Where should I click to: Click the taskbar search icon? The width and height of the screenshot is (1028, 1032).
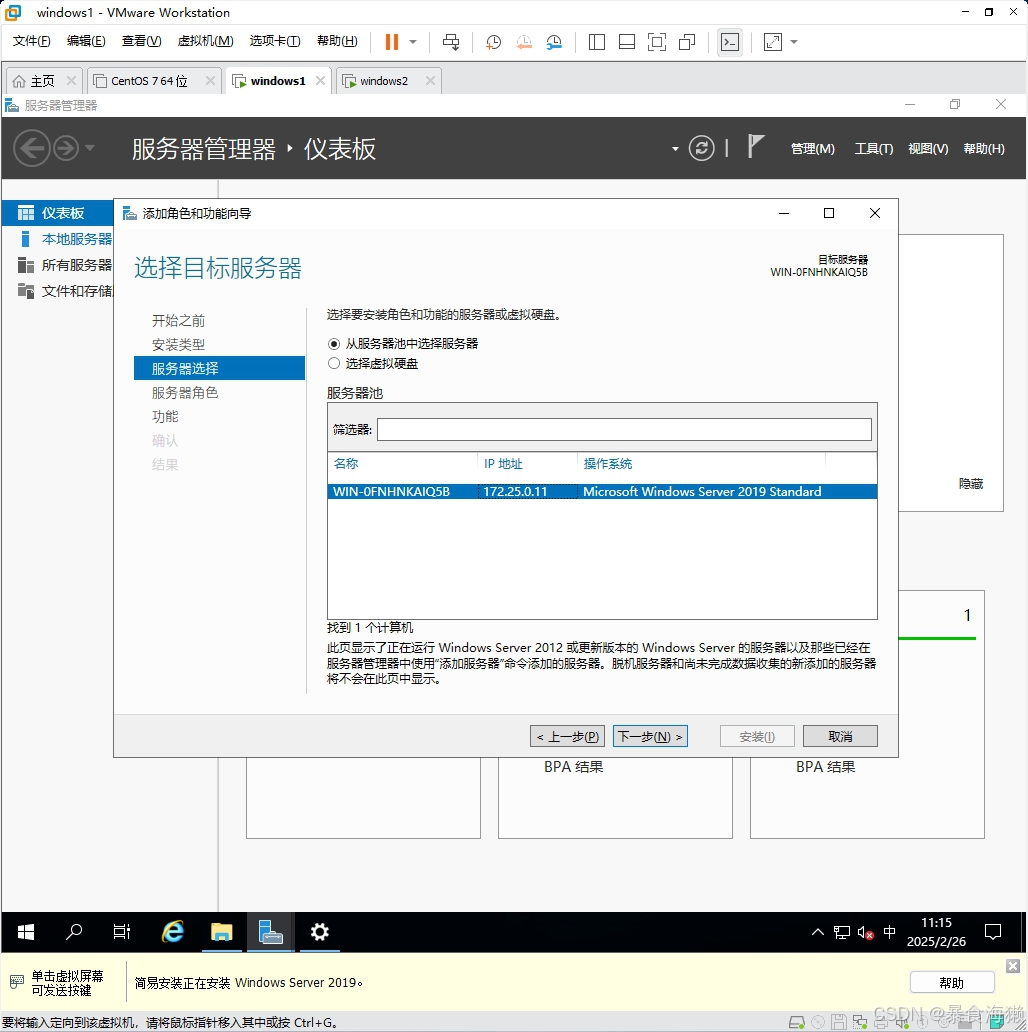[74, 932]
